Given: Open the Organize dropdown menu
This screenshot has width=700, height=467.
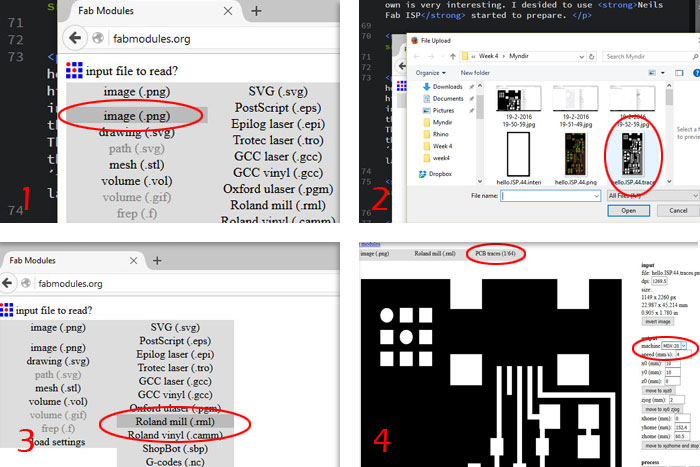Looking at the screenshot, I should (x=430, y=73).
